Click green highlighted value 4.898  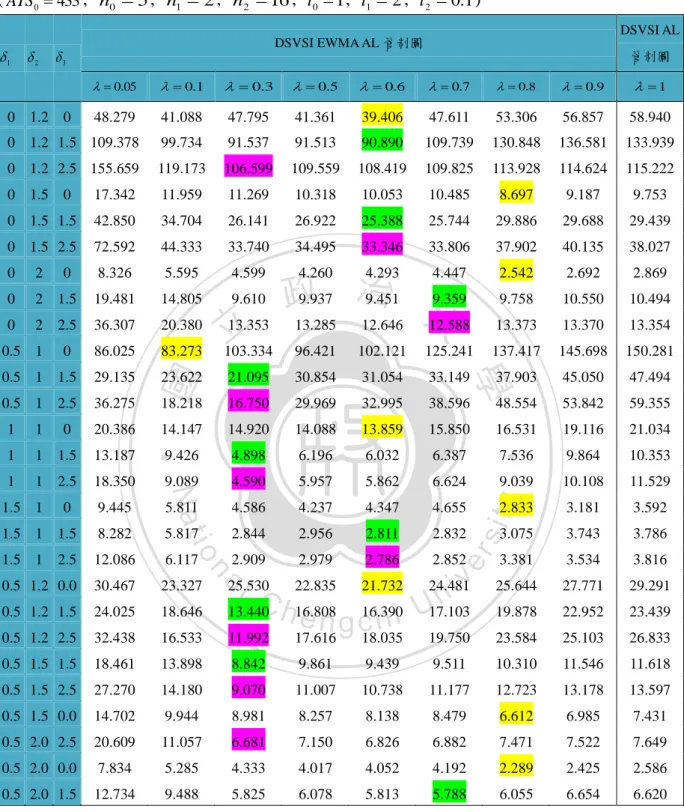click(x=249, y=455)
